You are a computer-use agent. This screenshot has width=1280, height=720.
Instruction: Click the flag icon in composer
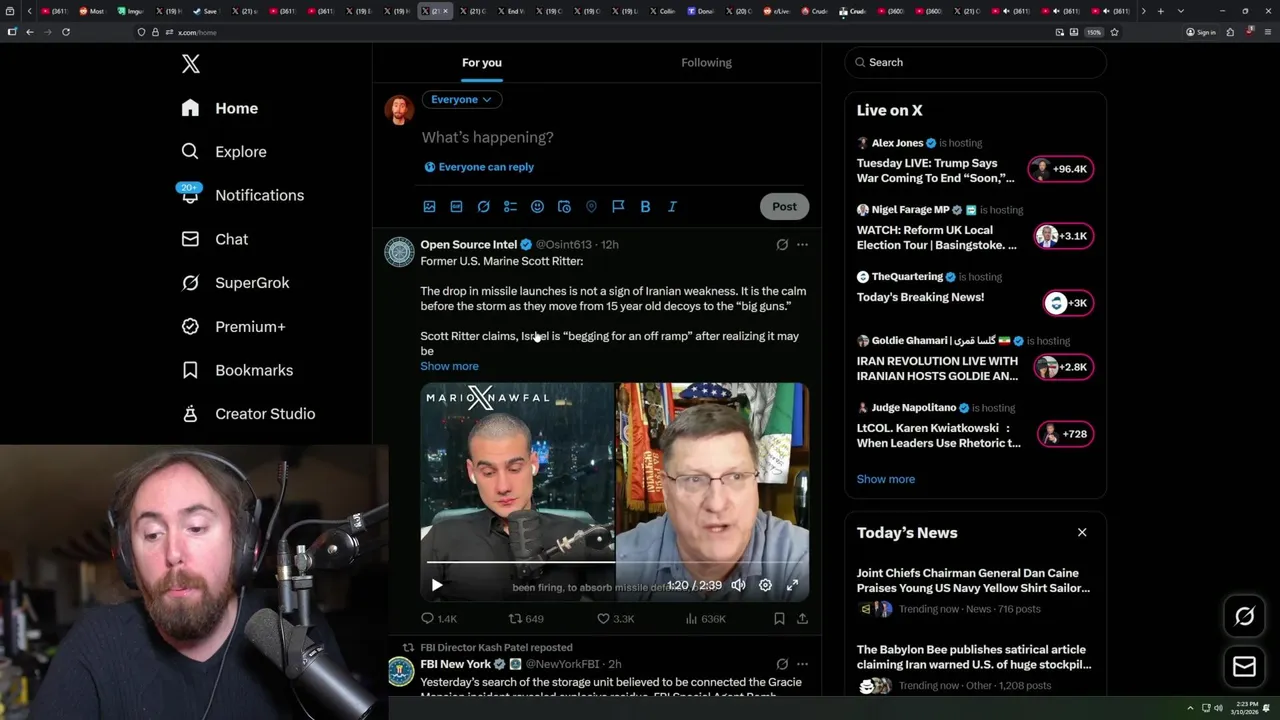(618, 206)
